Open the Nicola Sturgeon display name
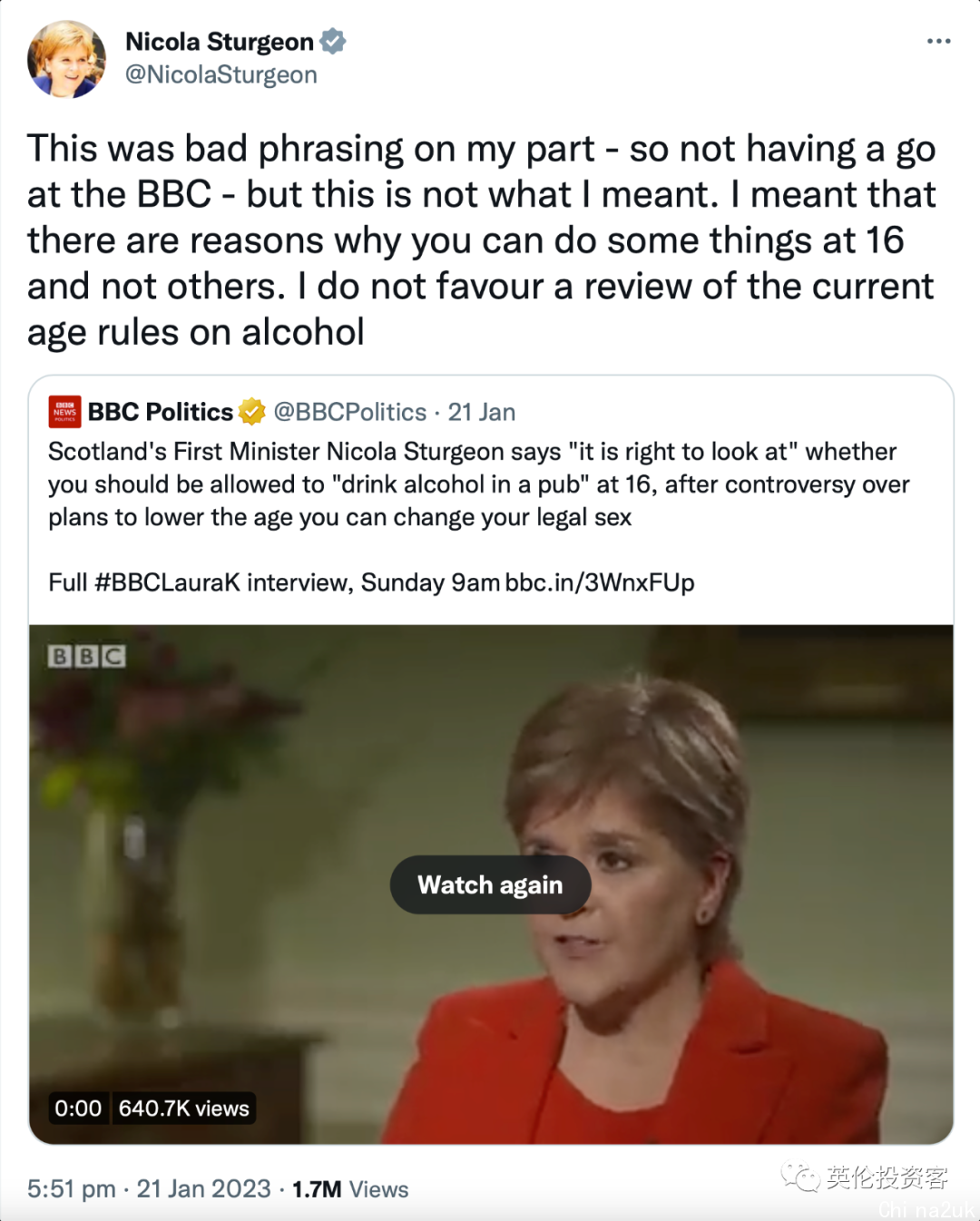980x1221 pixels. click(x=220, y=42)
